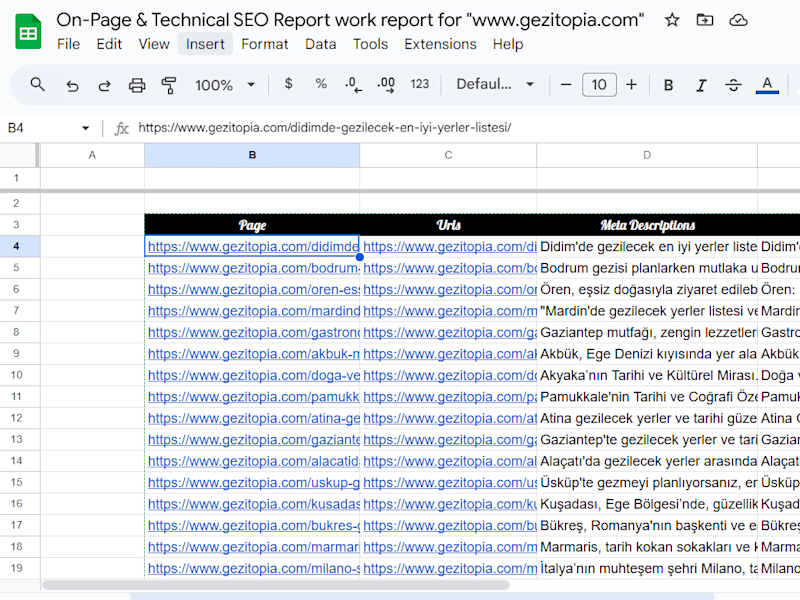Click the Gaziantep mutfağı description cell

pos(647,332)
